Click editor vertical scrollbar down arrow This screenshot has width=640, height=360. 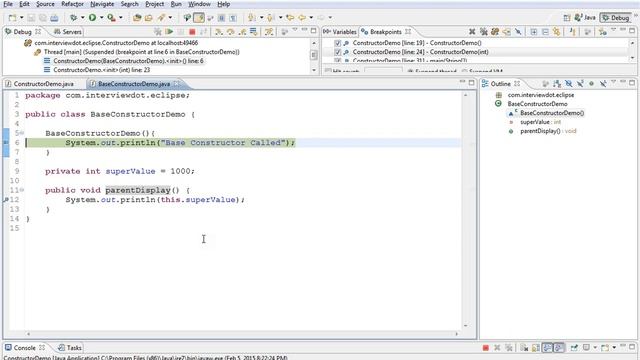(466, 325)
